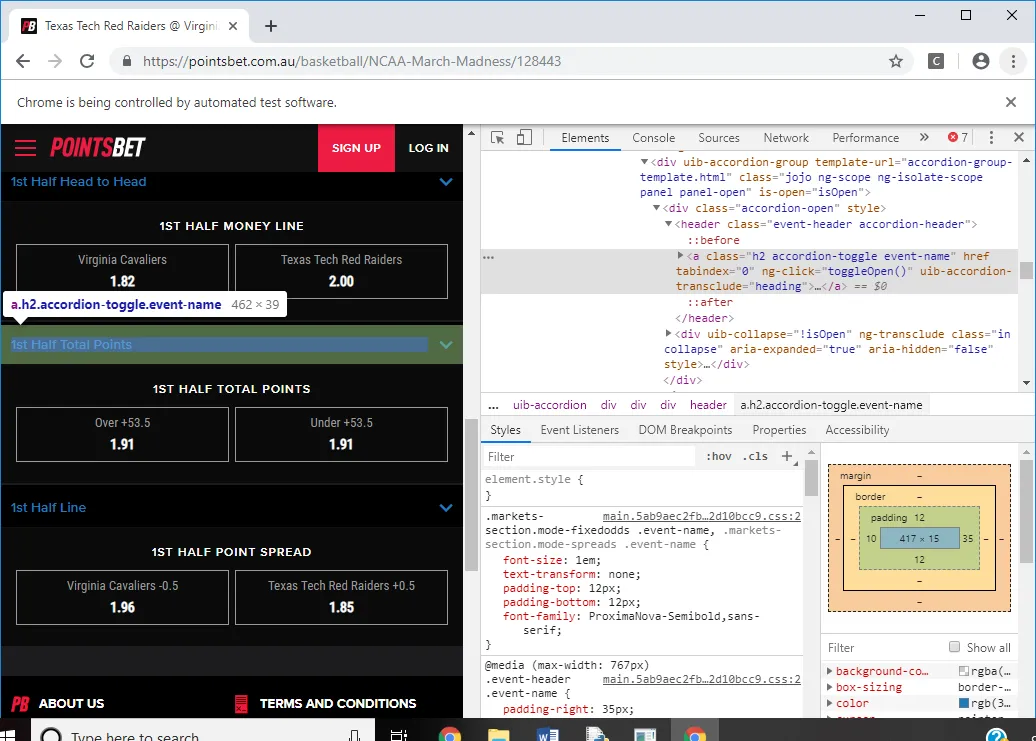This screenshot has height=741, width=1036.
Task: Expand the box-sizing computed property
Action: (830, 687)
